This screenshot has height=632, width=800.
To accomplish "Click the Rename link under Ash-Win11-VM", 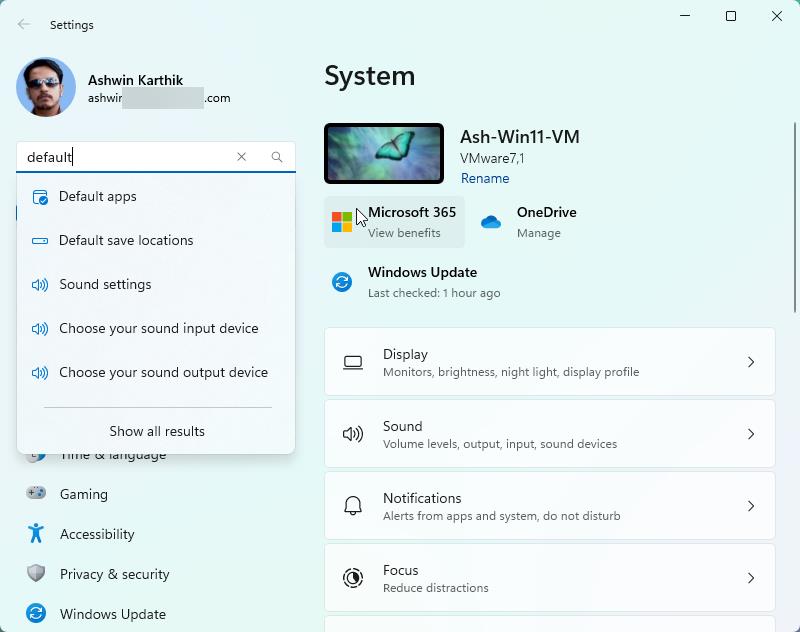I will (x=484, y=178).
